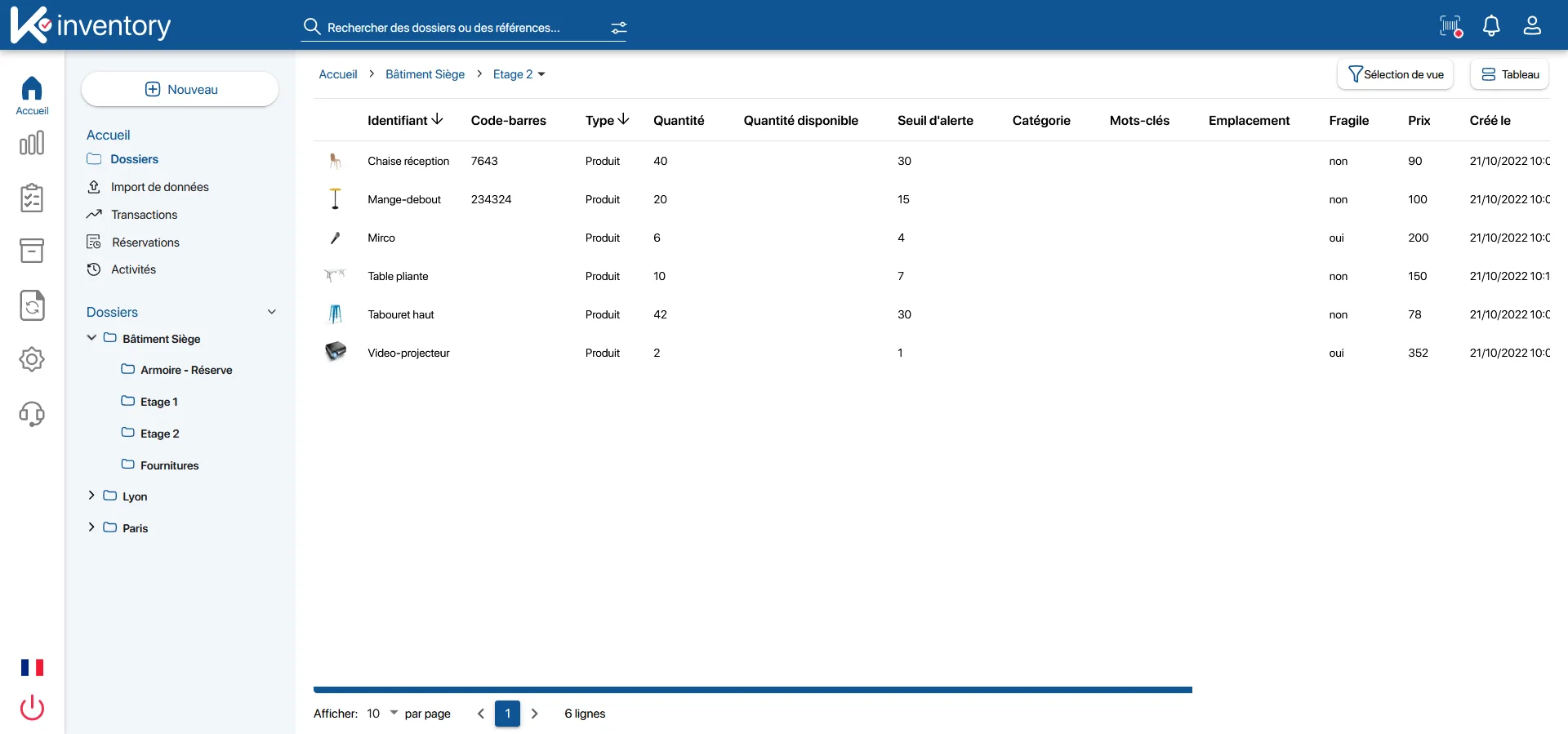The image size is (1568, 734).
Task: Open the search filter sliders icon
Action: click(619, 29)
